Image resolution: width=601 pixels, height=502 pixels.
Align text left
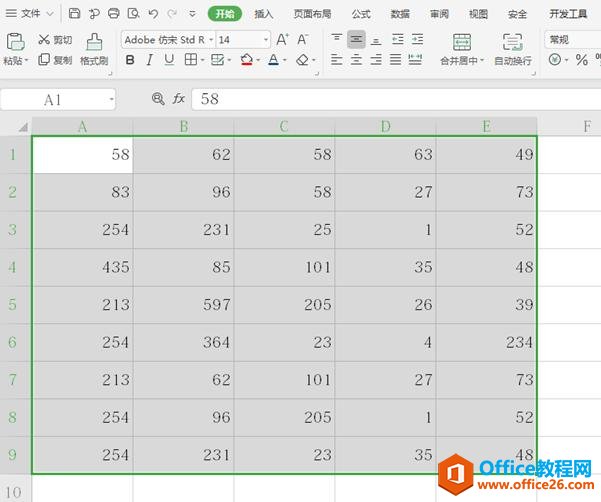337,60
